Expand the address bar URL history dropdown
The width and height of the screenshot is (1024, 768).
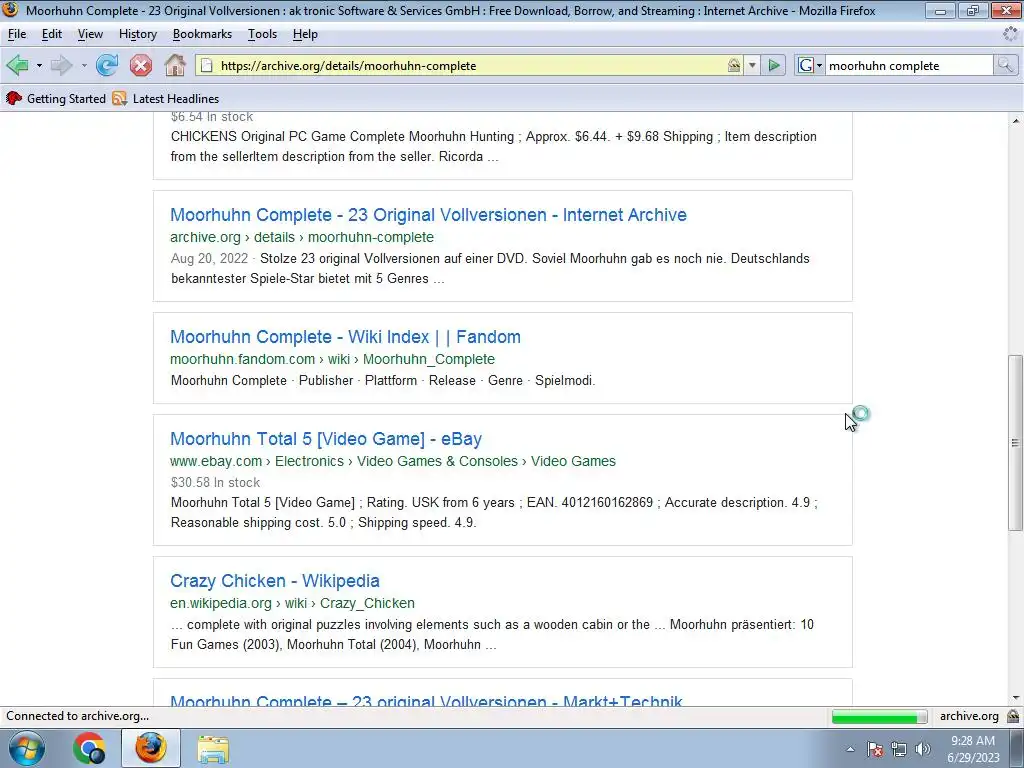(752, 65)
